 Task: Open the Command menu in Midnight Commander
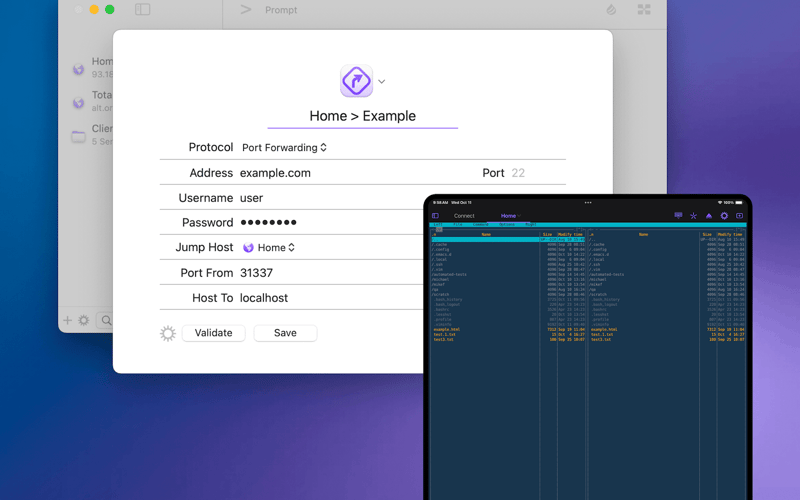[x=481, y=224]
